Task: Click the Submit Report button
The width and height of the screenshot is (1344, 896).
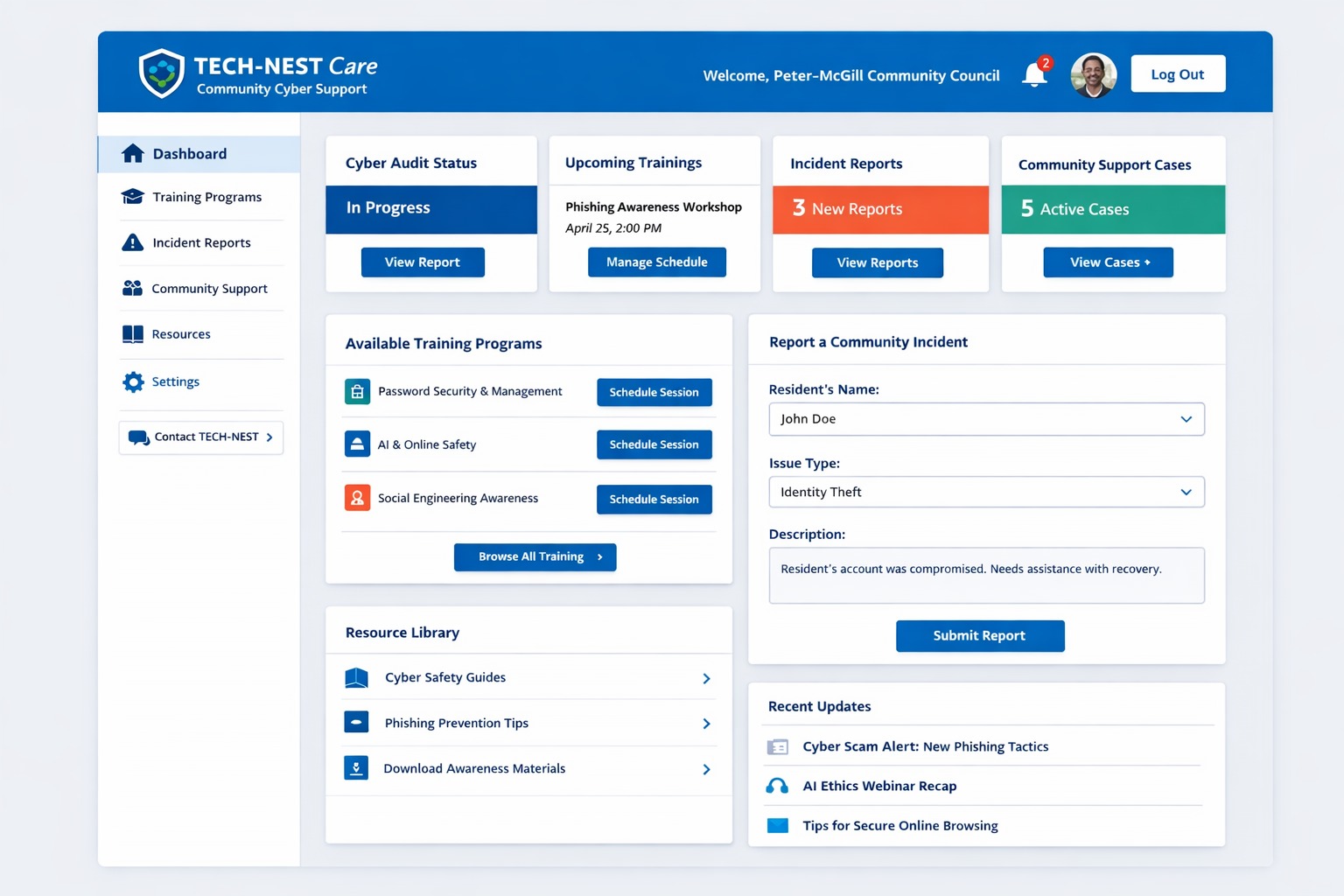Action: 979,635
